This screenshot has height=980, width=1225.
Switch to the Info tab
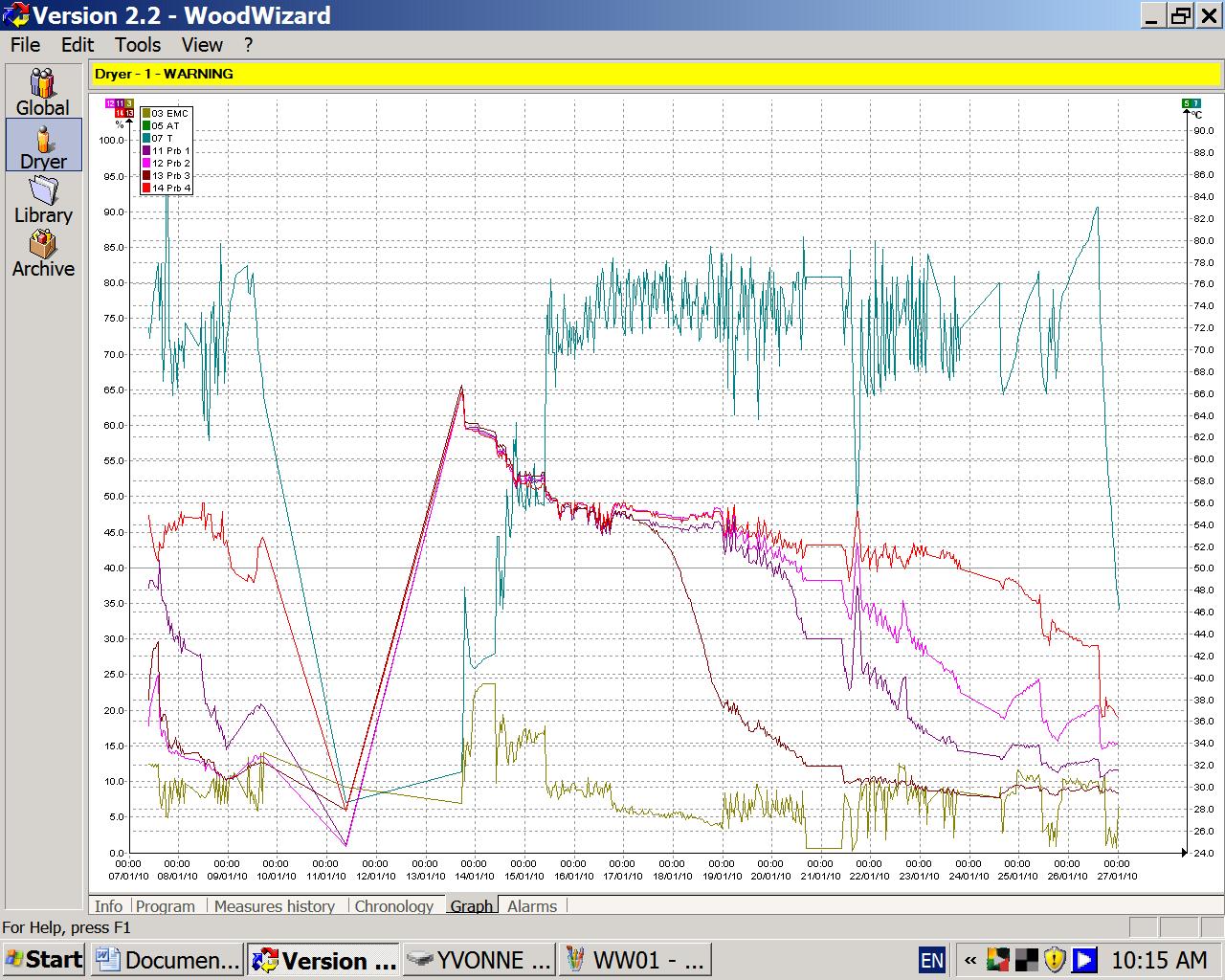(x=108, y=906)
